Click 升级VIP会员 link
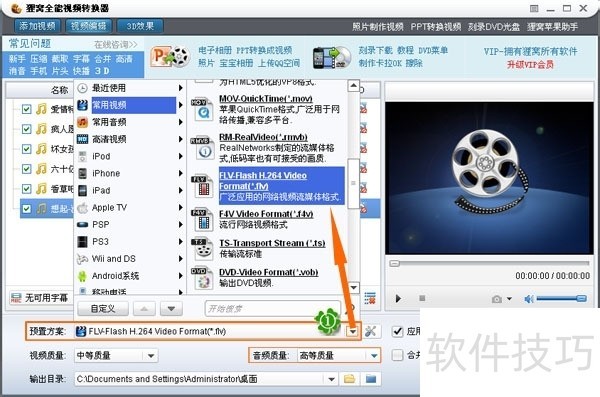Viewport: 600px width, 397px height. click(530, 64)
